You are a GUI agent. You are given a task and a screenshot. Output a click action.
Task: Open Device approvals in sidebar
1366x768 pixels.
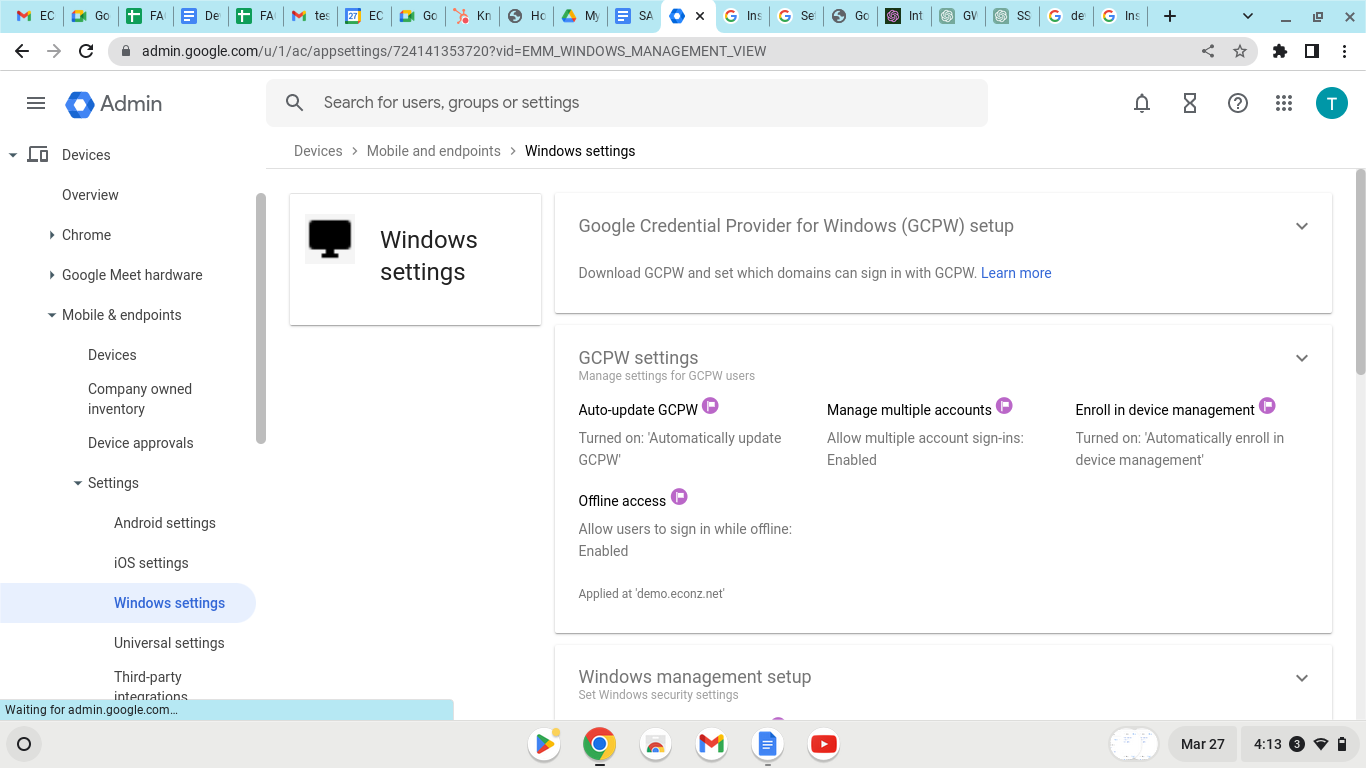tap(141, 443)
